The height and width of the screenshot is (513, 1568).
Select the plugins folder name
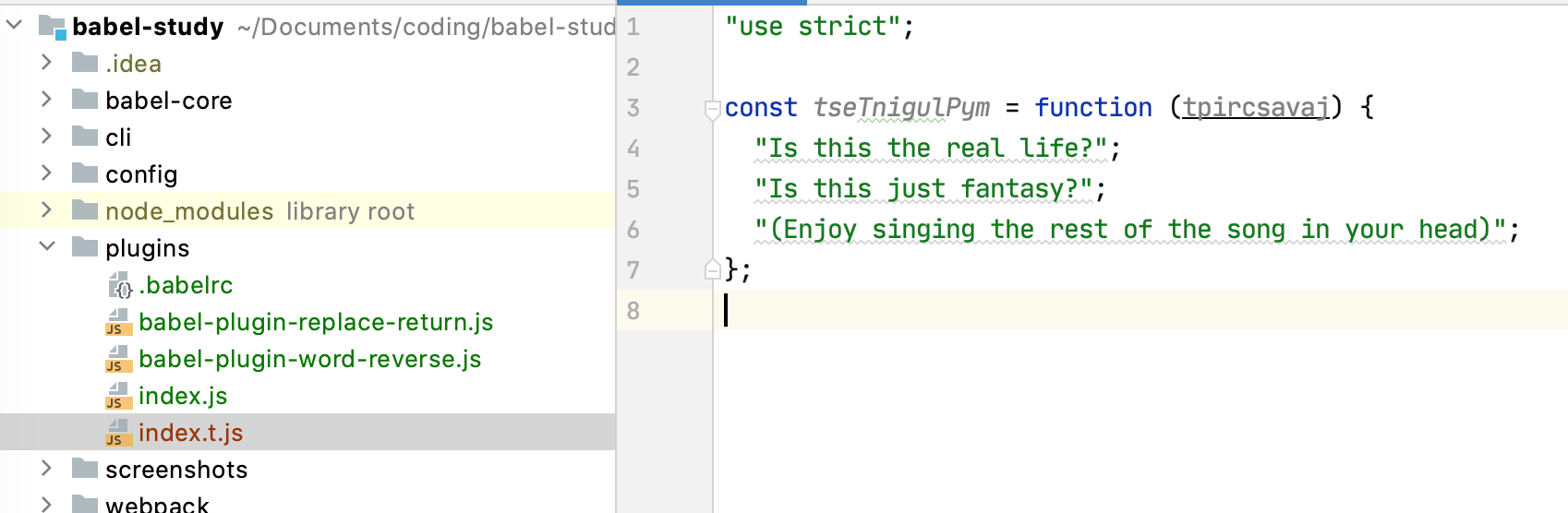tap(148, 248)
